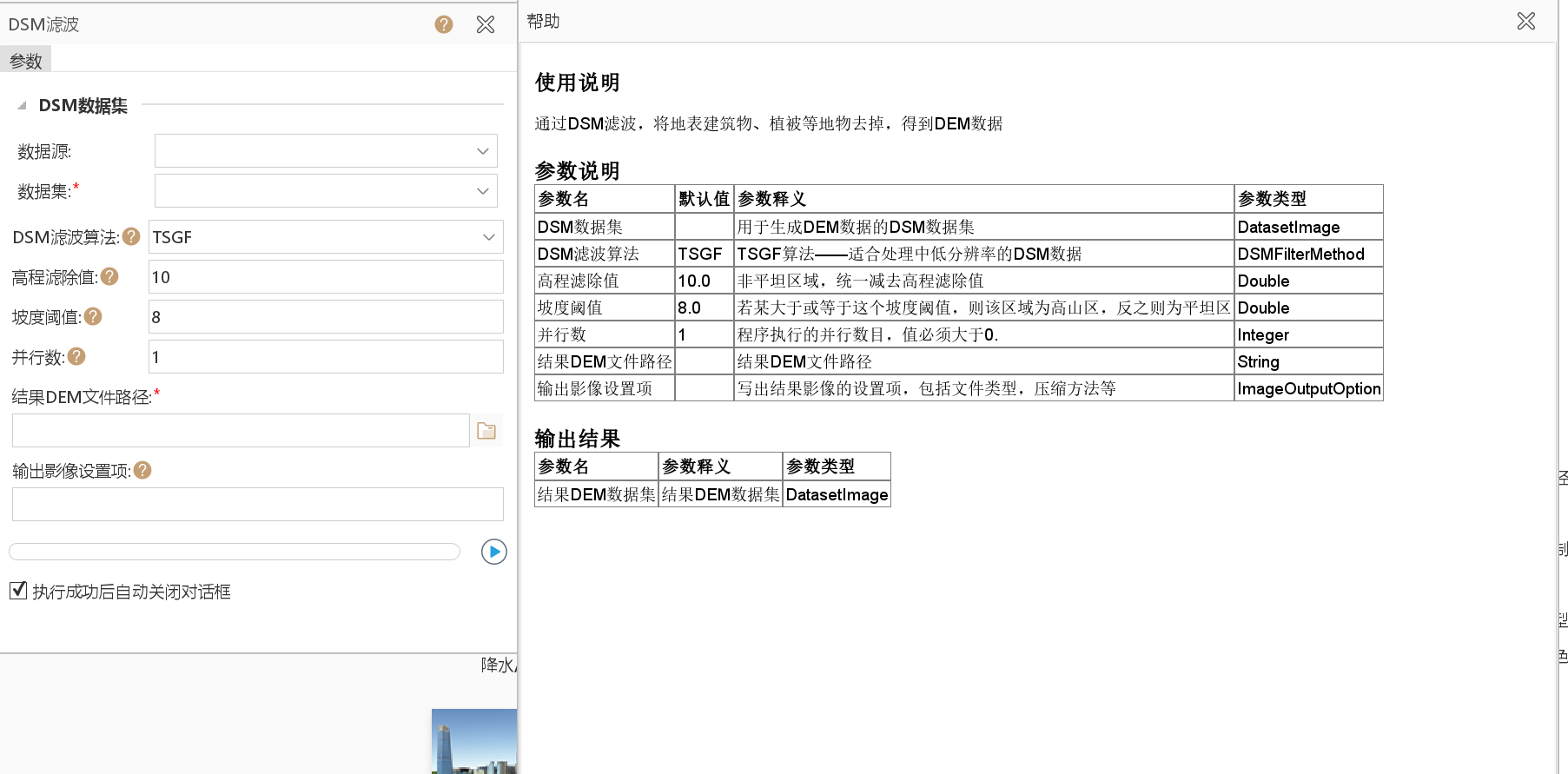Toggle 执行成功后自动关闭对话框 checkbox
The width and height of the screenshot is (1568, 774).
click(x=18, y=591)
